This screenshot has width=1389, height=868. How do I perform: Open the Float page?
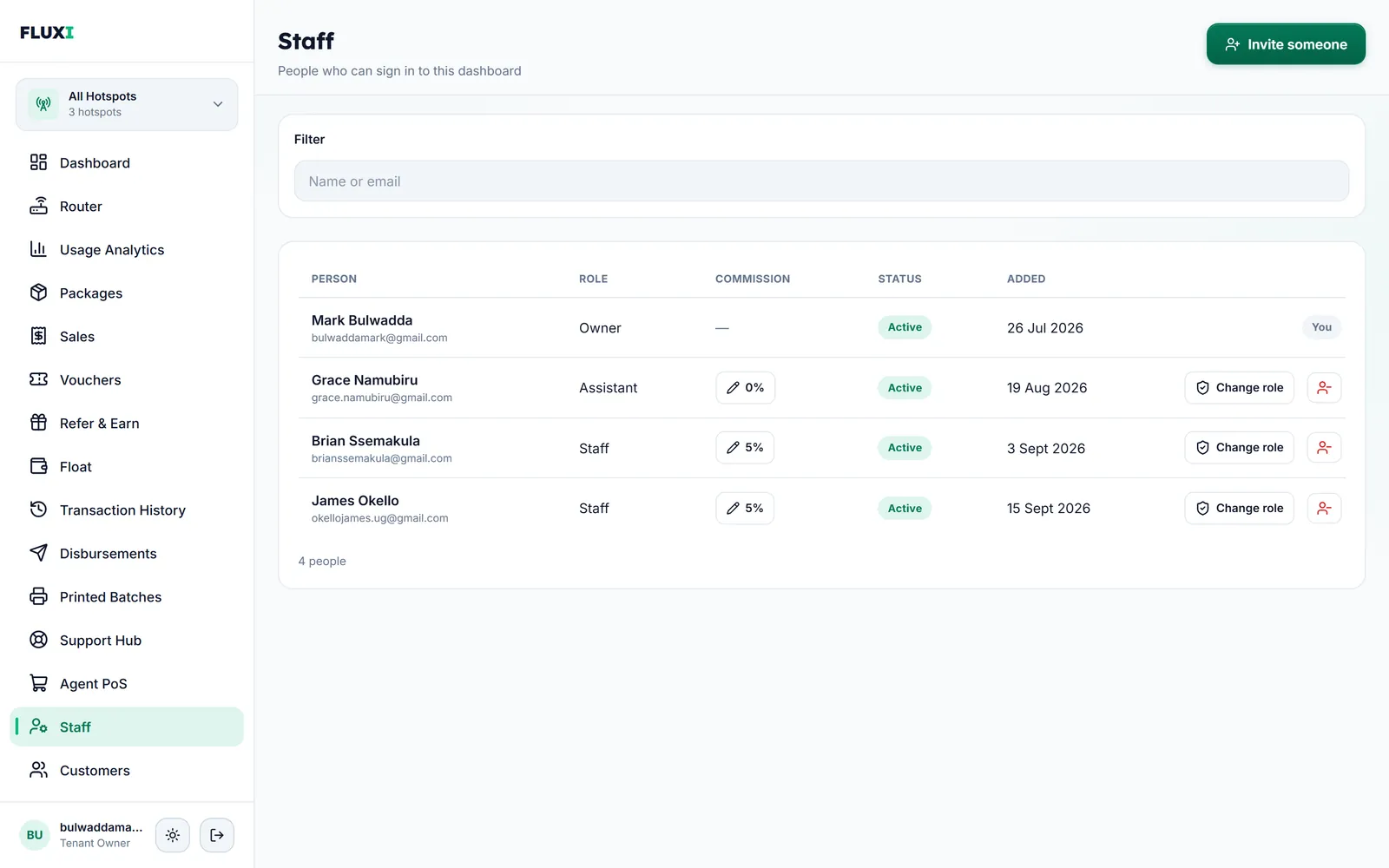pyautogui.click(x=127, y=467)
